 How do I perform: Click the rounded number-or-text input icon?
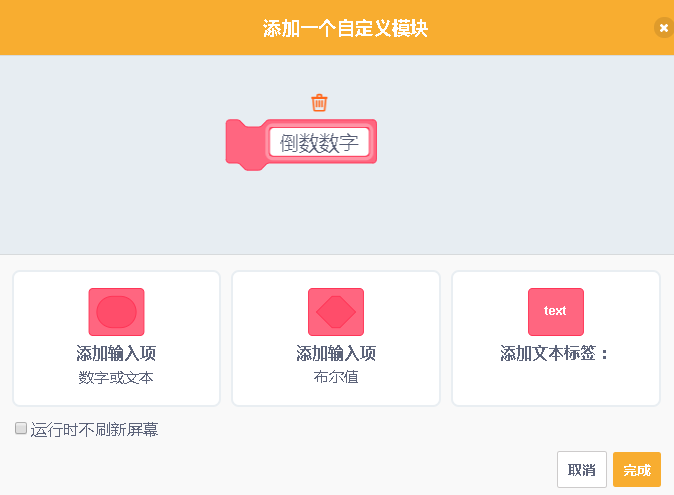click(116, 312)
